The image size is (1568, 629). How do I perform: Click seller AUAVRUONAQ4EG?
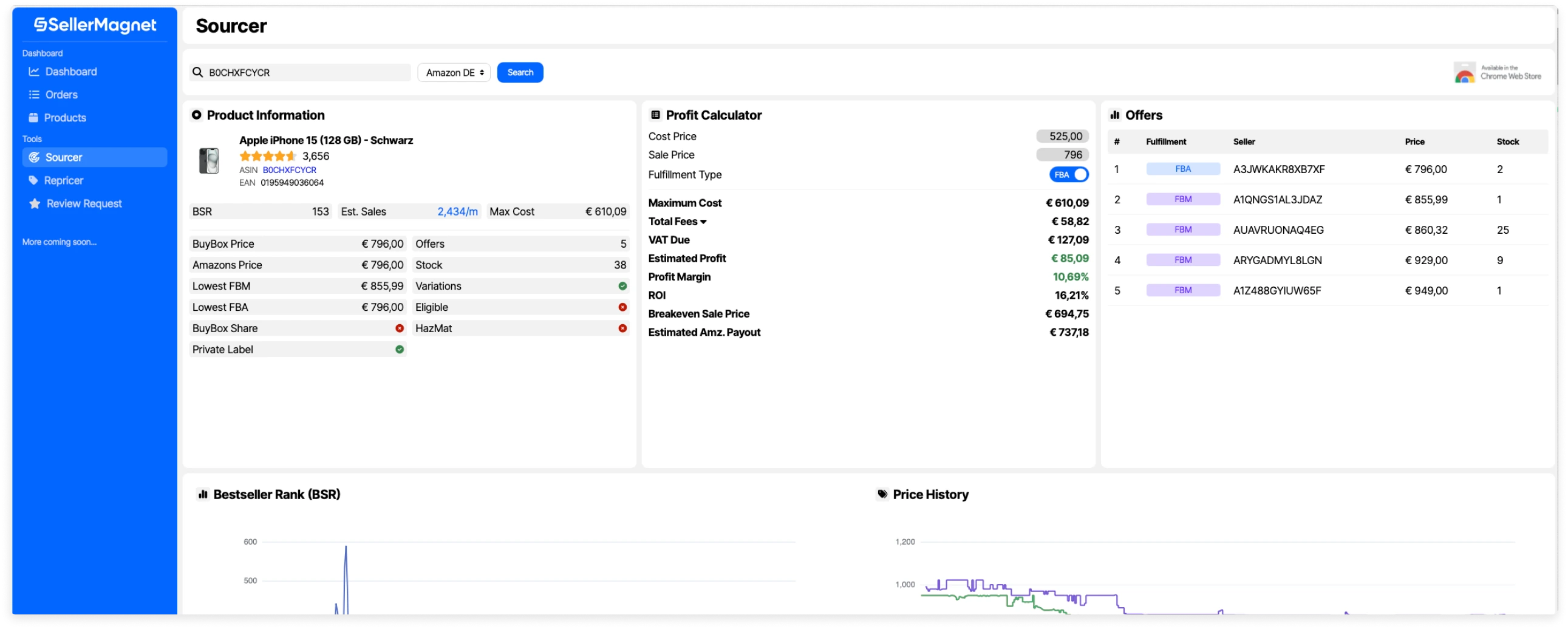[x=1278, y=231]
